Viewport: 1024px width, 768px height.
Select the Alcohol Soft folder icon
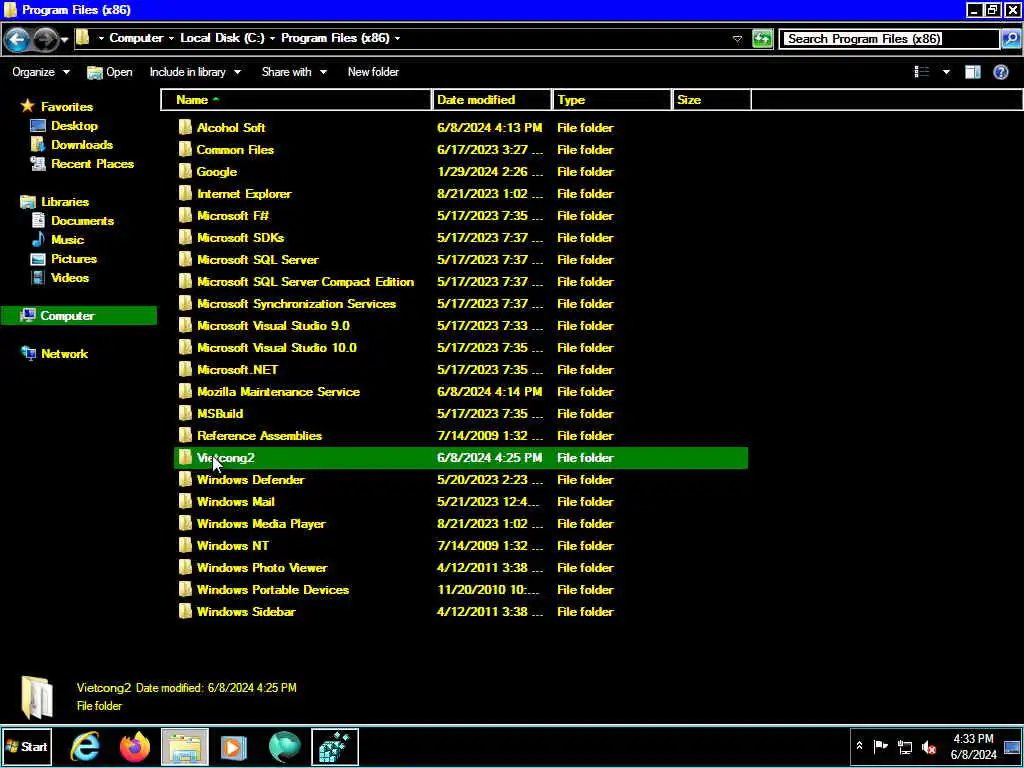point(185,127)
